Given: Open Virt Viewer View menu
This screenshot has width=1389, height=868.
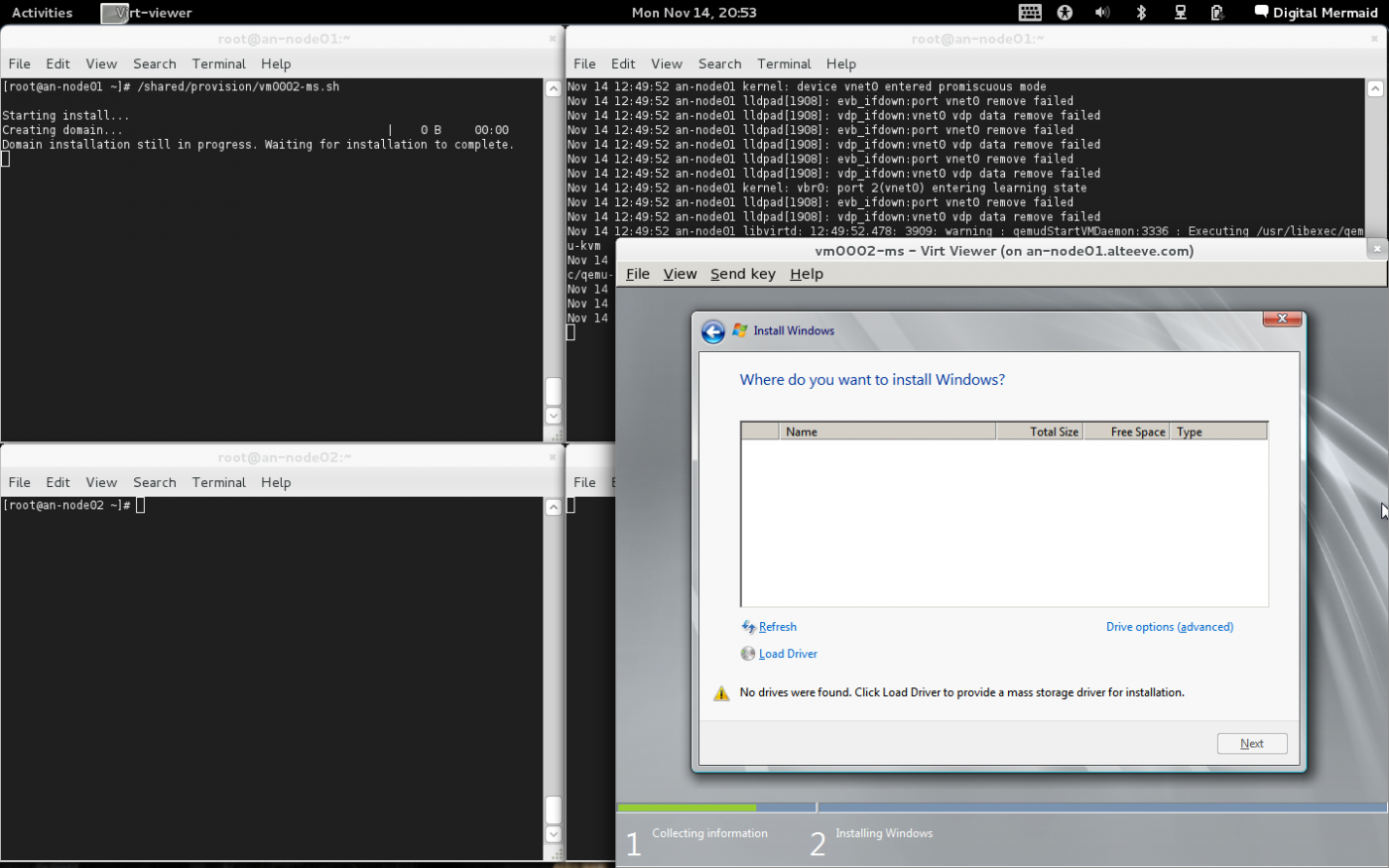Looking at the screenshot, I should 680,274.
